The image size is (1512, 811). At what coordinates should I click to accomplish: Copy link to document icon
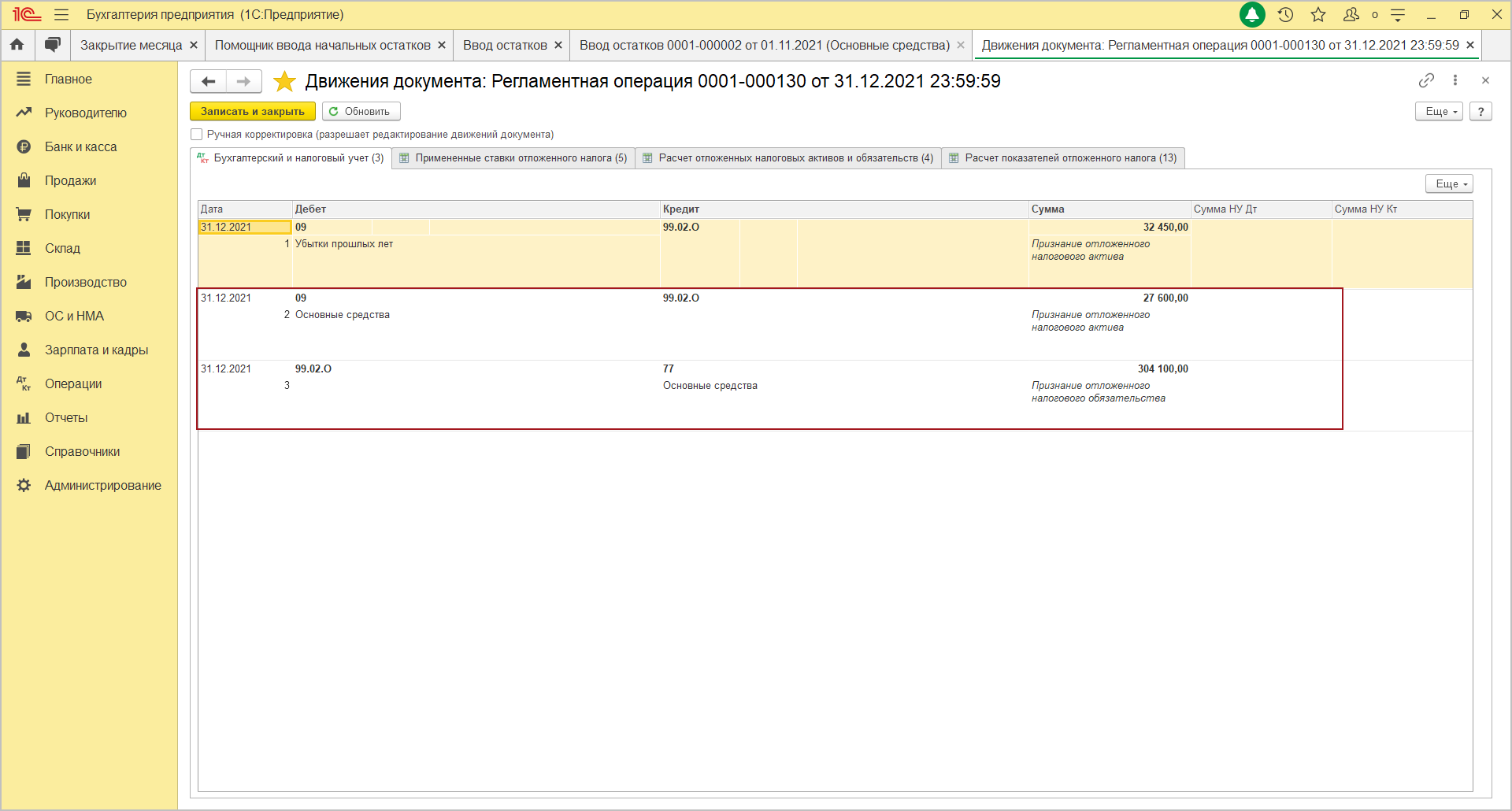coord(1426,80)
